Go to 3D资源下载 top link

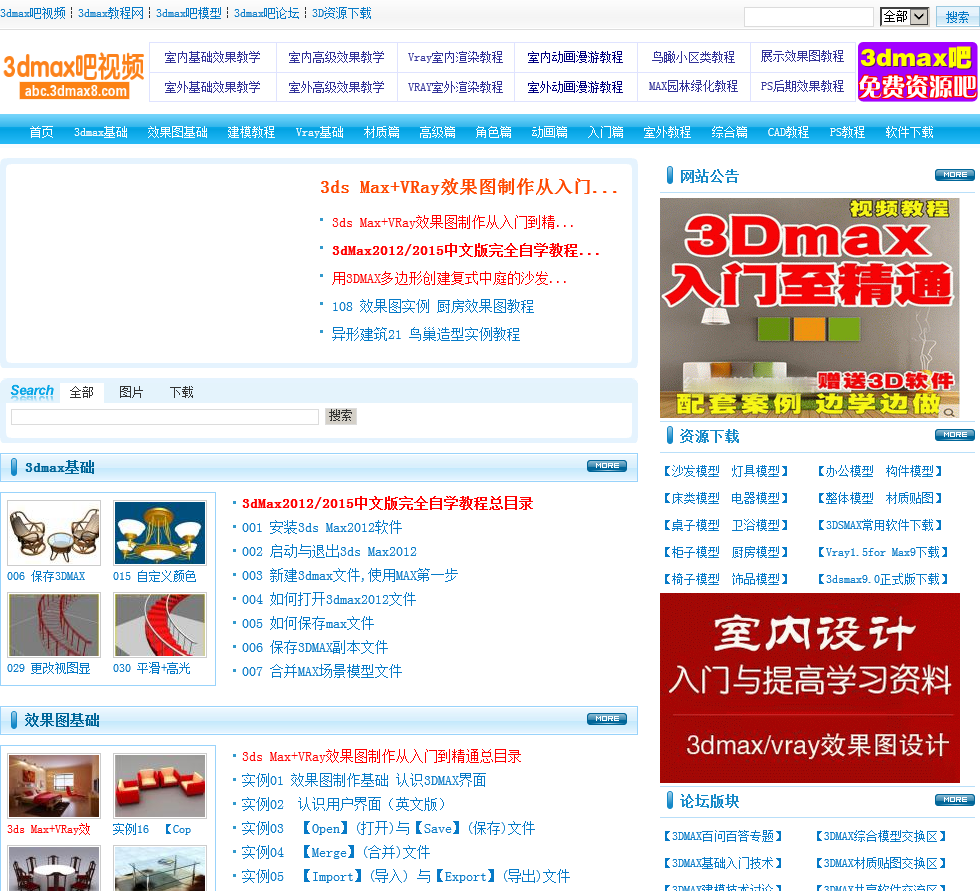341,13
